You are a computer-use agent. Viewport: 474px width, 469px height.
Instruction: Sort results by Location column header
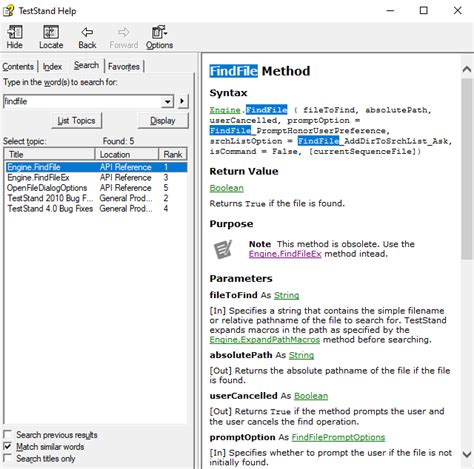tap(127, 154)
